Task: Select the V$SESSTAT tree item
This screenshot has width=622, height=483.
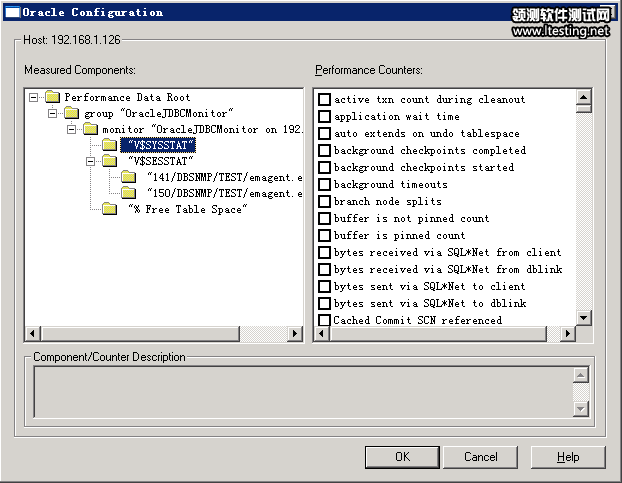Action: point(160,161)
